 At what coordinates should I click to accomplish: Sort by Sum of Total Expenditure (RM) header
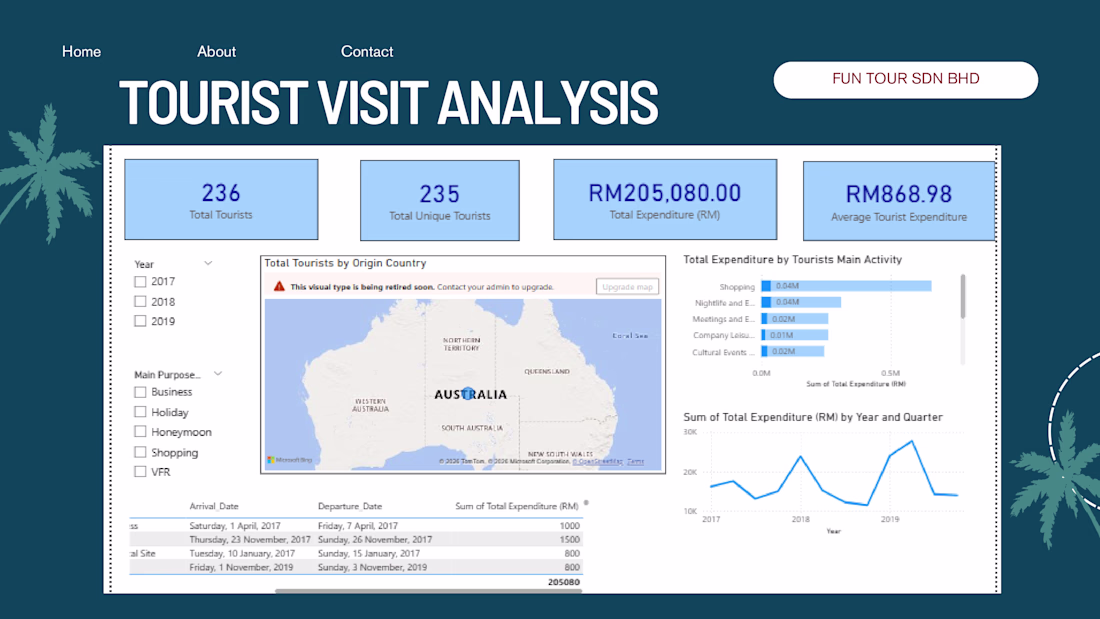(517, 506)
